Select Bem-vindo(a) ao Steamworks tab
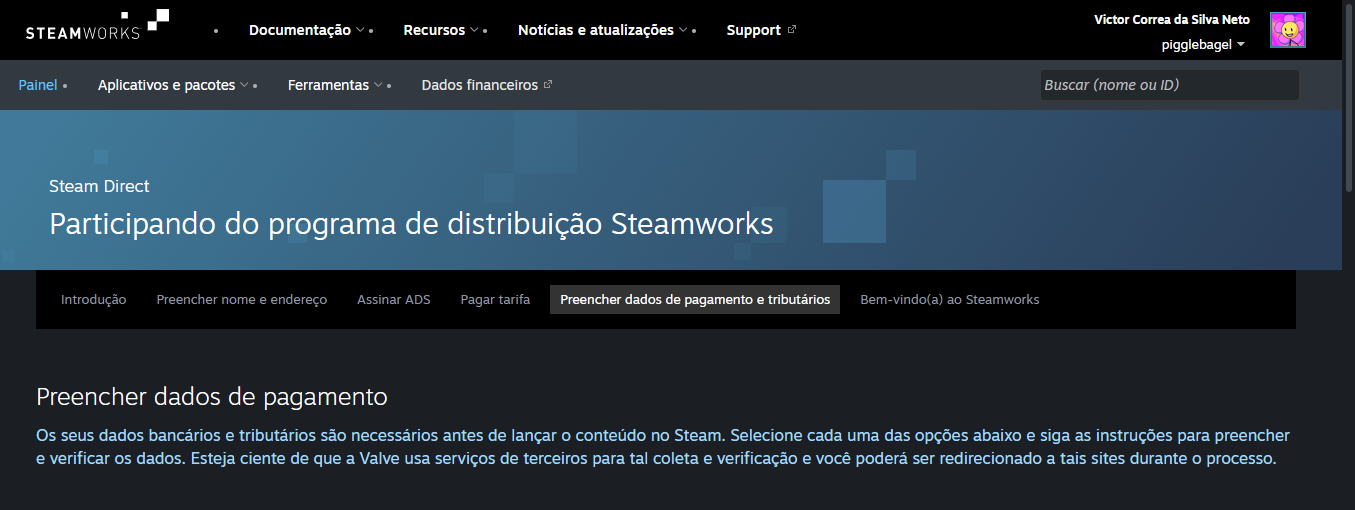1355x510 pixels. tap(950, 299)
